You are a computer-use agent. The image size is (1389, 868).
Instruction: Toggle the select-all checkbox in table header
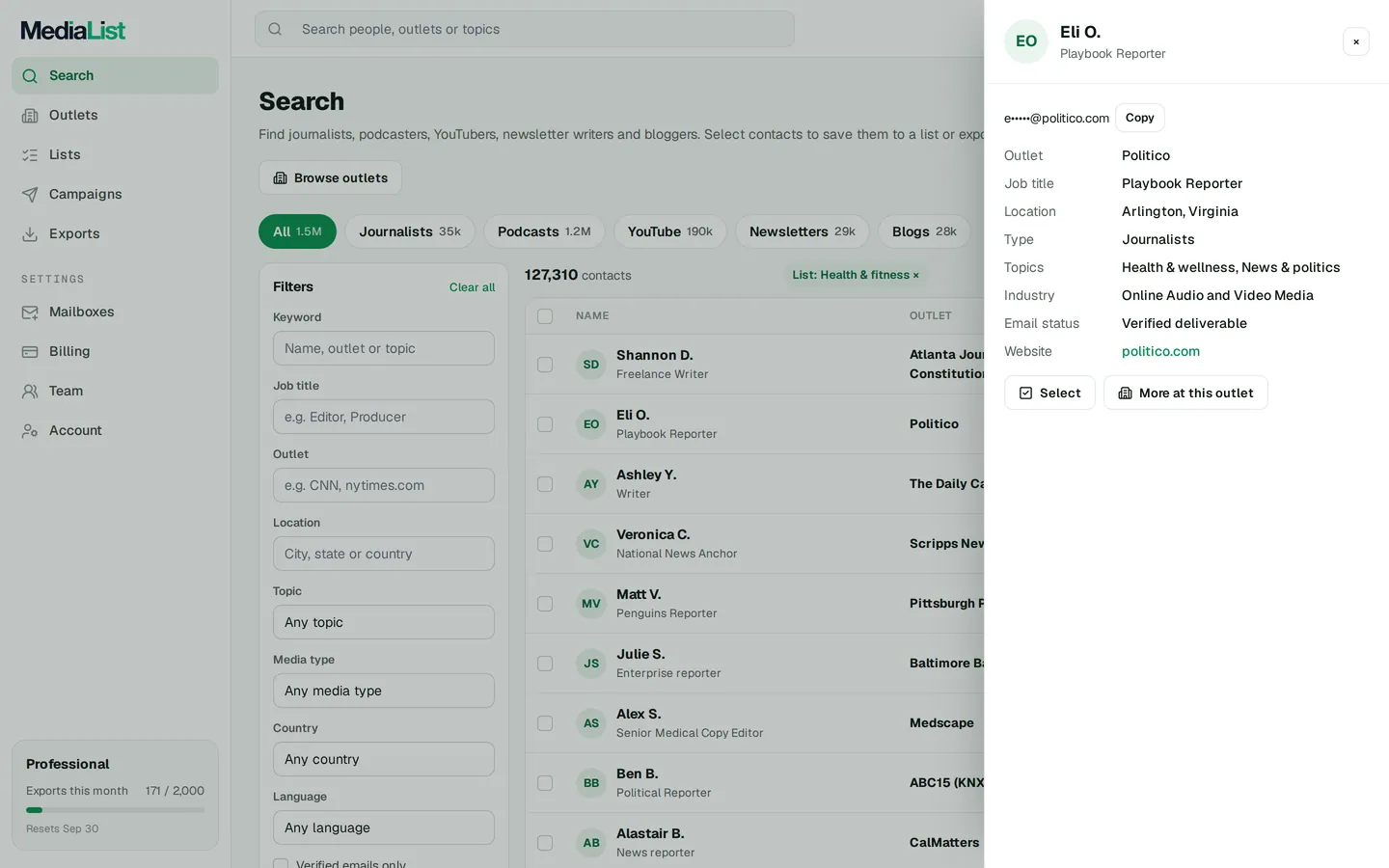tap(545, 316)
